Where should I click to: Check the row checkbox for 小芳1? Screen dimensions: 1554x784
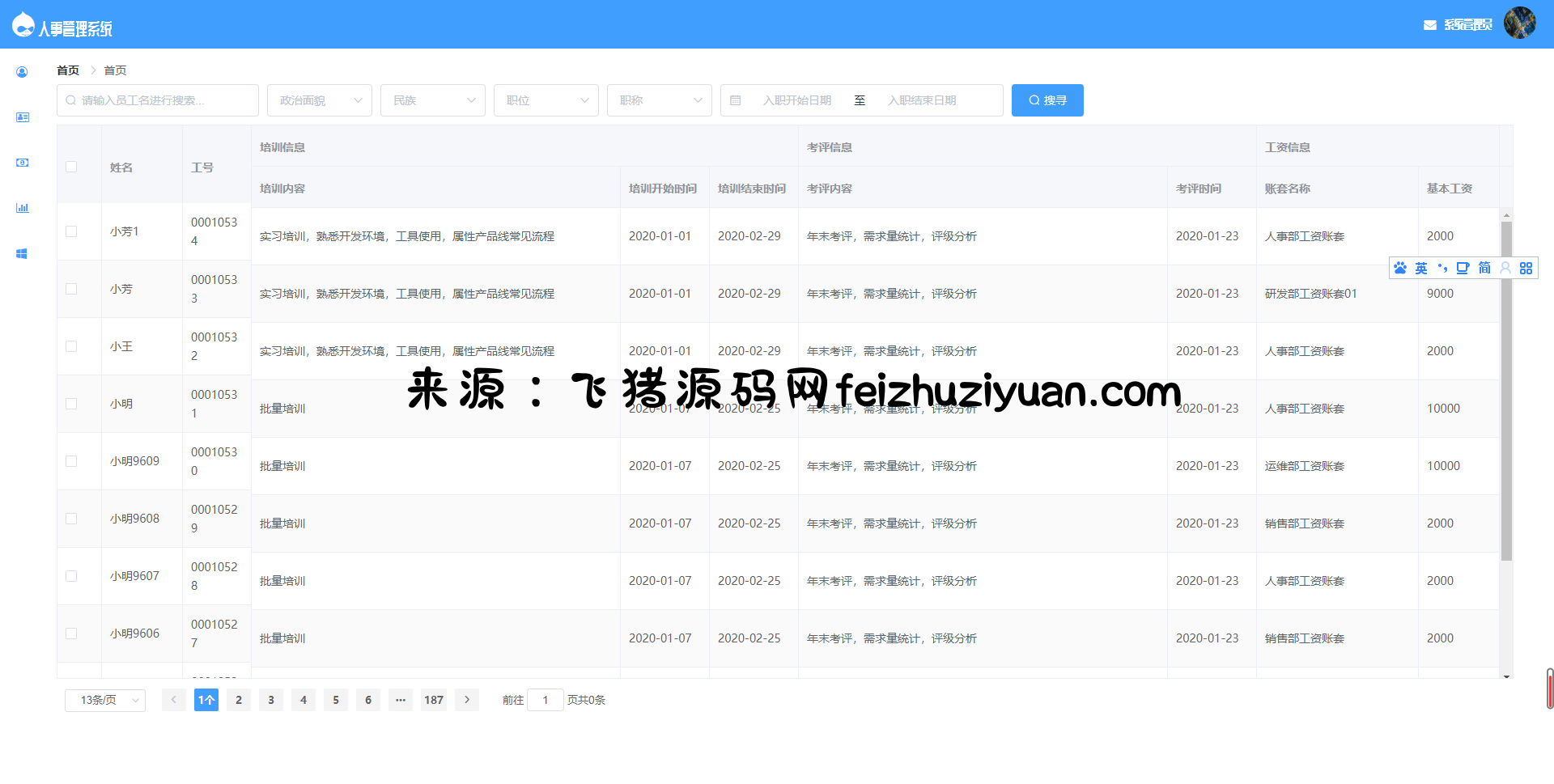(x=71, y=231)
